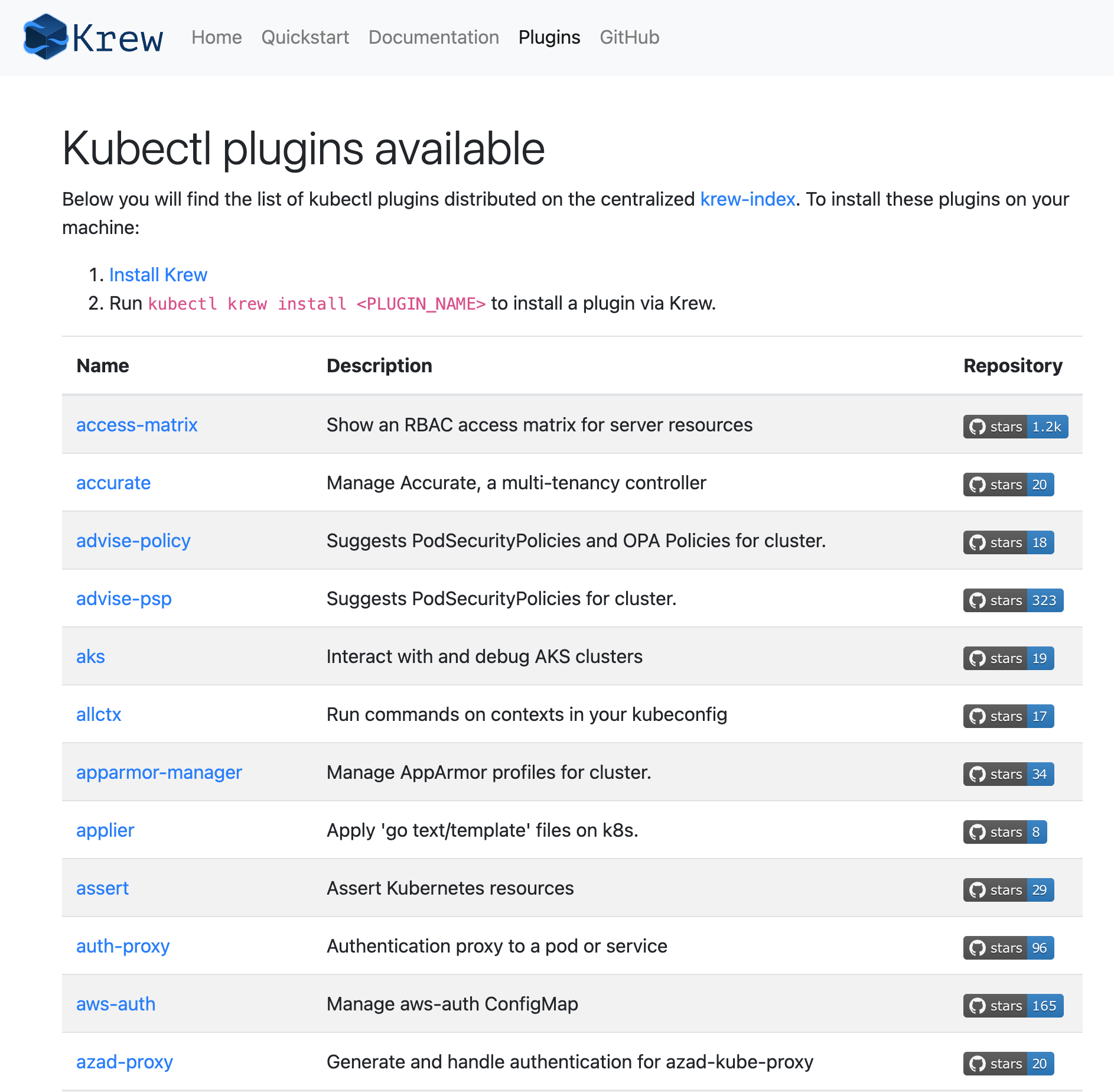The height and width of the screenshot is (1092, 1114).
Task: Click 'Suggests PodSecurityPolicies for cluster.' description
Action: [x=501, y=599]
